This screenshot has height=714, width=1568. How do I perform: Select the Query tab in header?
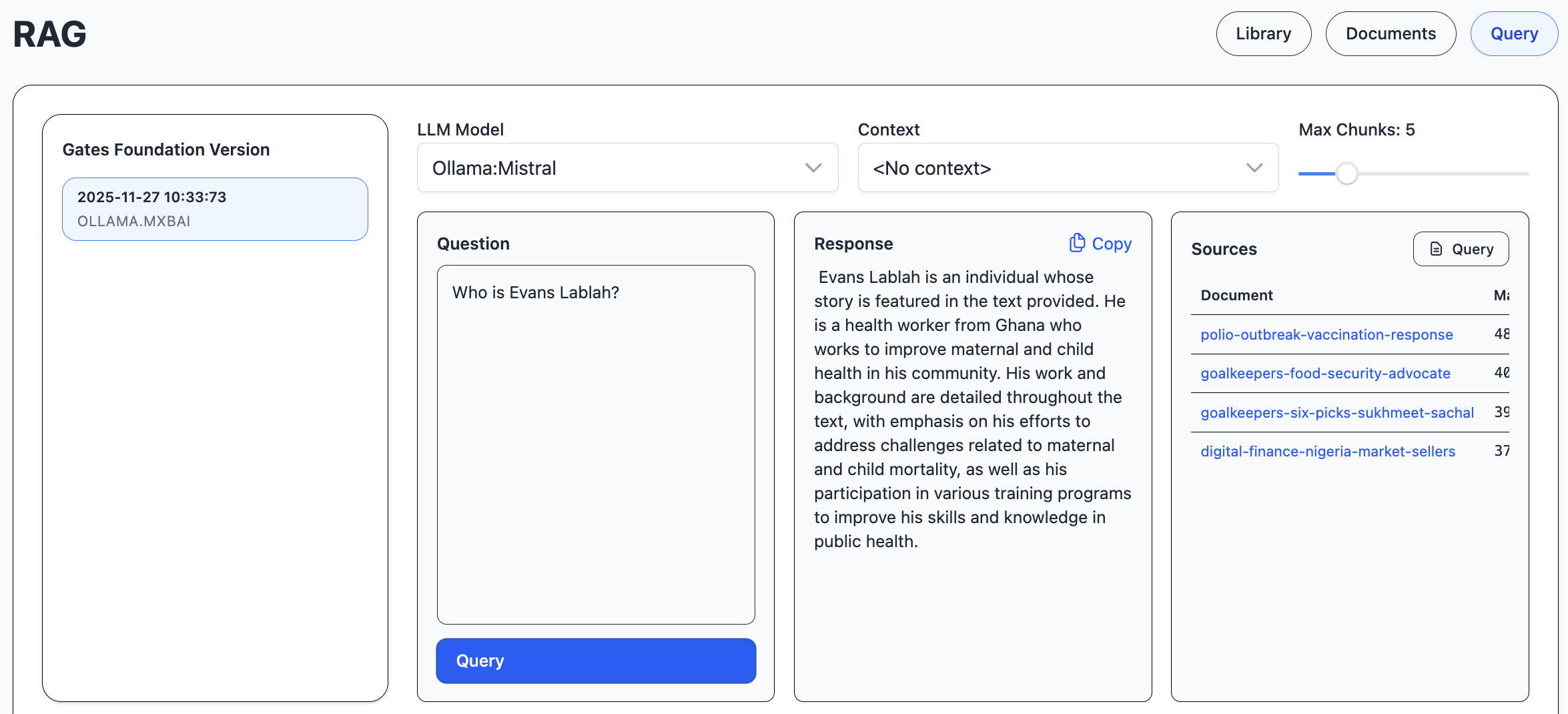pyautogui.click(x=1513, y=34)
